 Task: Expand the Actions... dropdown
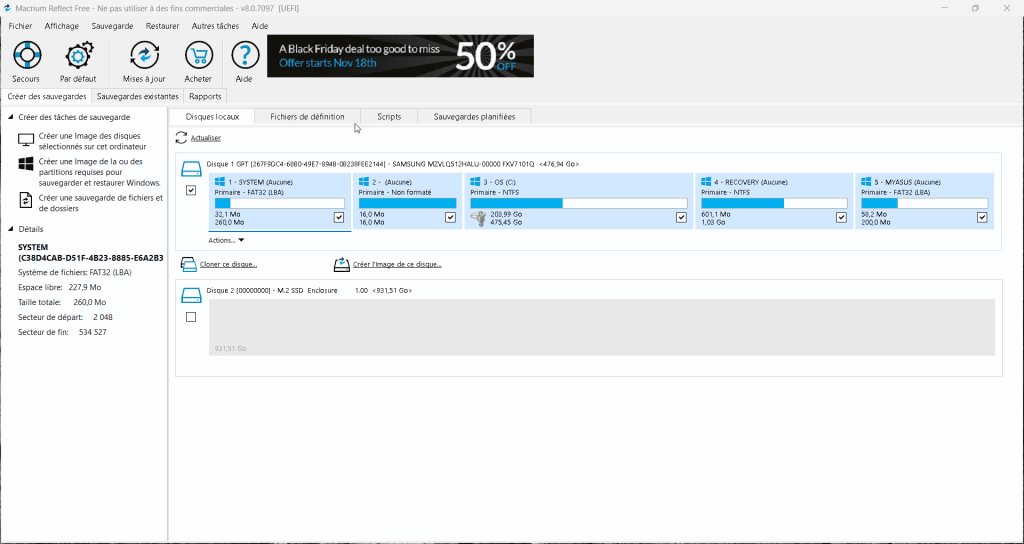pos(227,240)
